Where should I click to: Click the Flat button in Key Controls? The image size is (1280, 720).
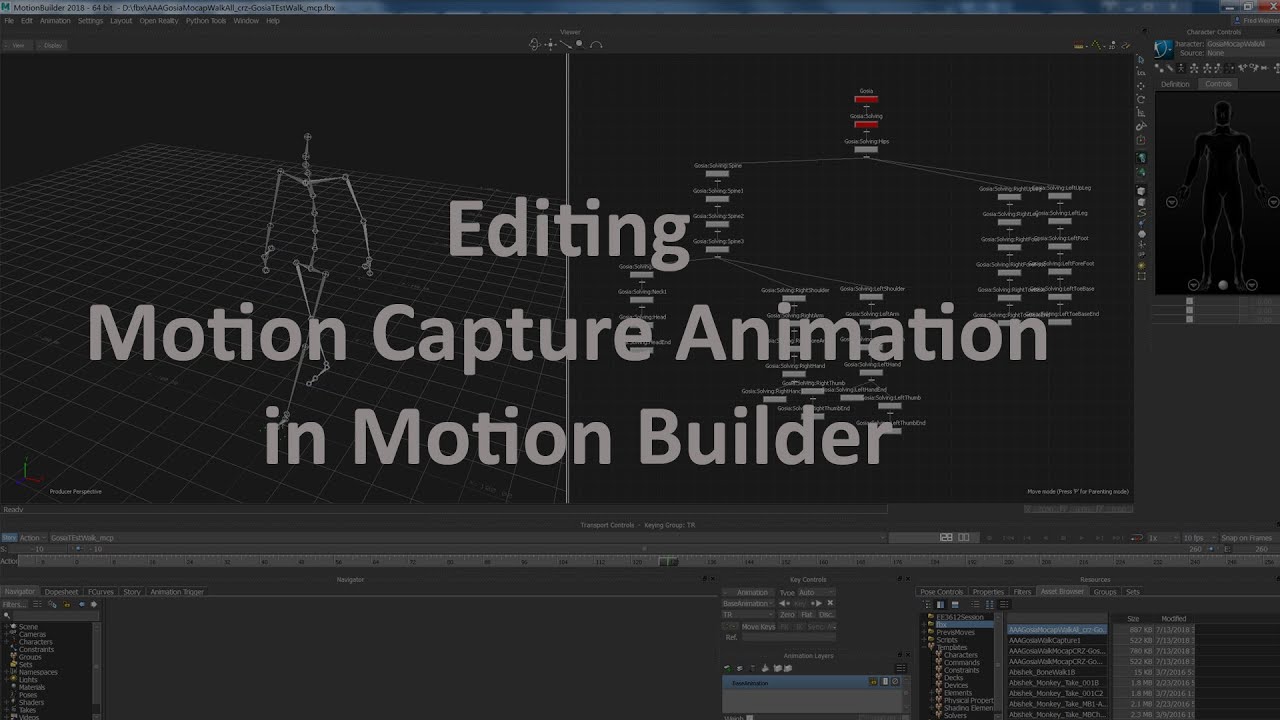coord(807,615)
